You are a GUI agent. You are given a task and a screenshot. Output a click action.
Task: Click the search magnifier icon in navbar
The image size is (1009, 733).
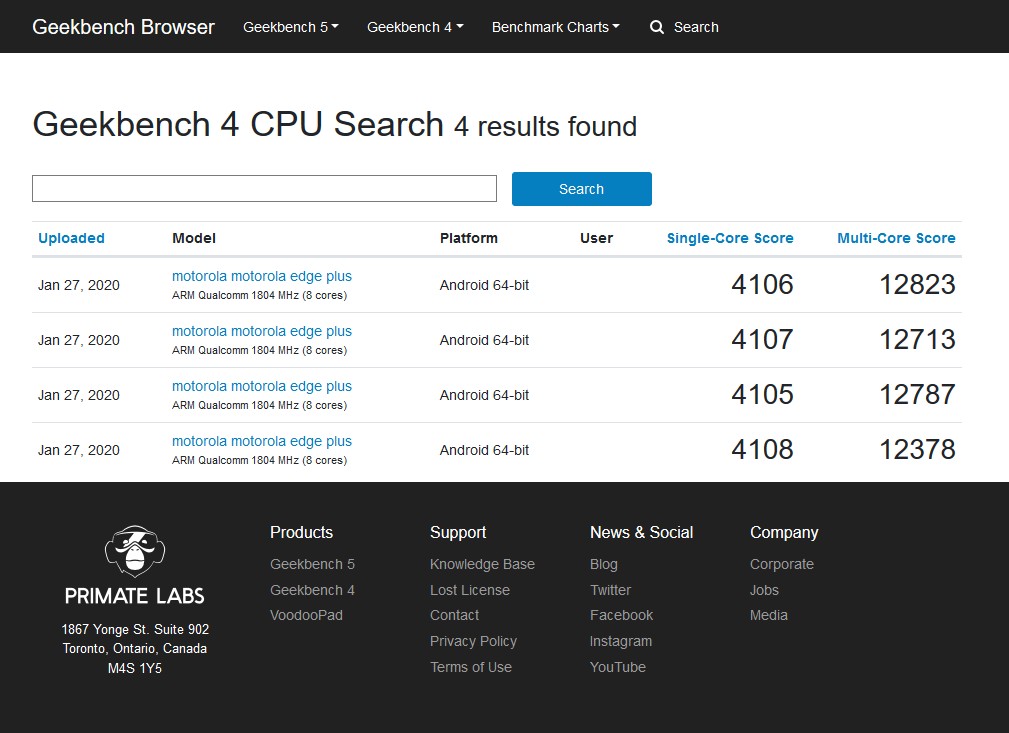point(657,27)
